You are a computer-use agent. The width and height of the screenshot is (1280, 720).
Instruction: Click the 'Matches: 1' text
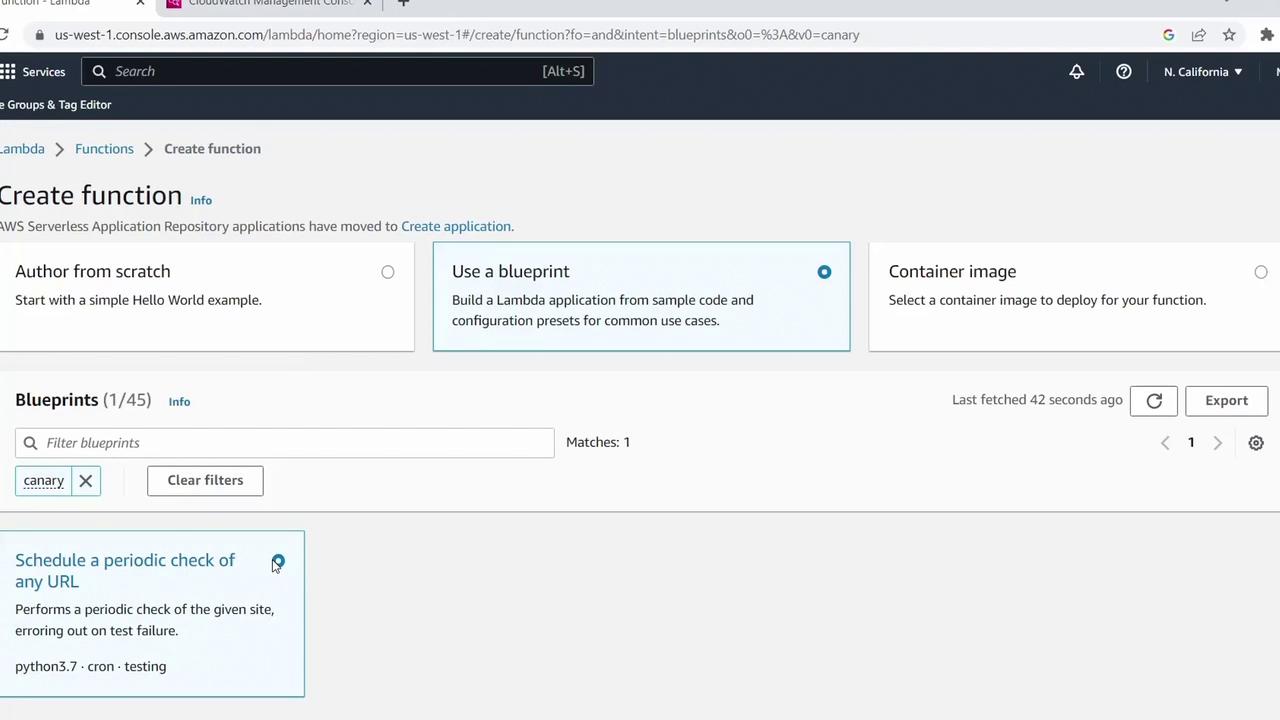(598, 443)
